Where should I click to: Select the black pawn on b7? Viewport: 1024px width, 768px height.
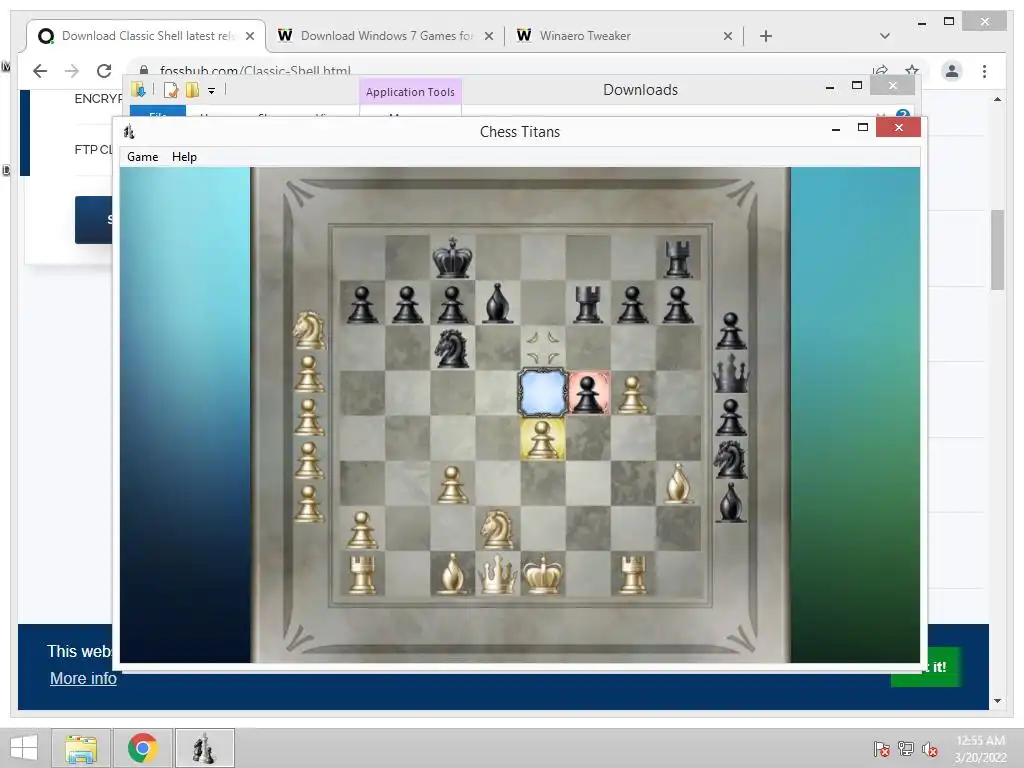(x=407, y=304)
